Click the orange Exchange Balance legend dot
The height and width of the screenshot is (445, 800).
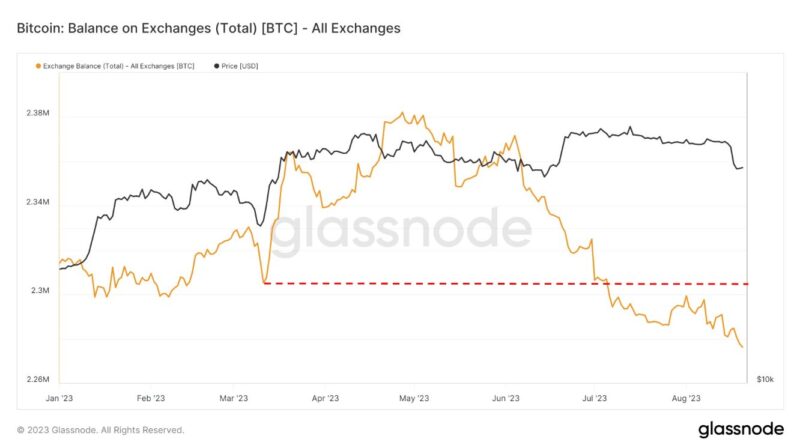38,66
